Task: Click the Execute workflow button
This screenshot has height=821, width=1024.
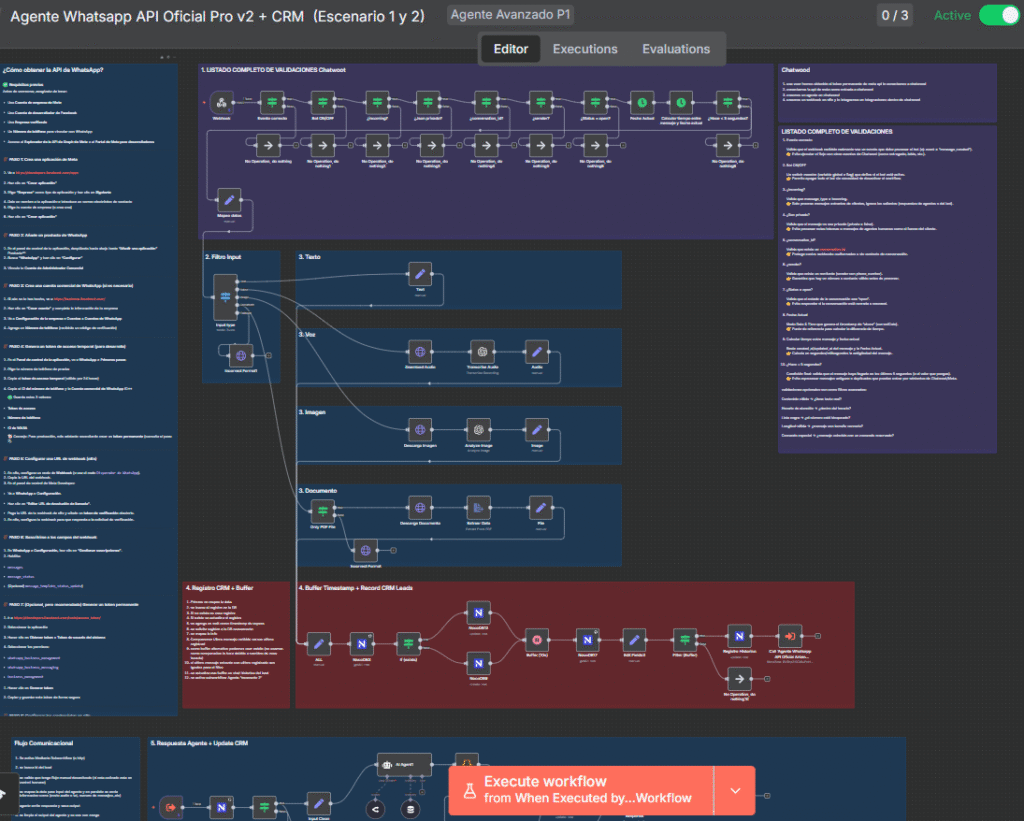Action: point(580,789)
